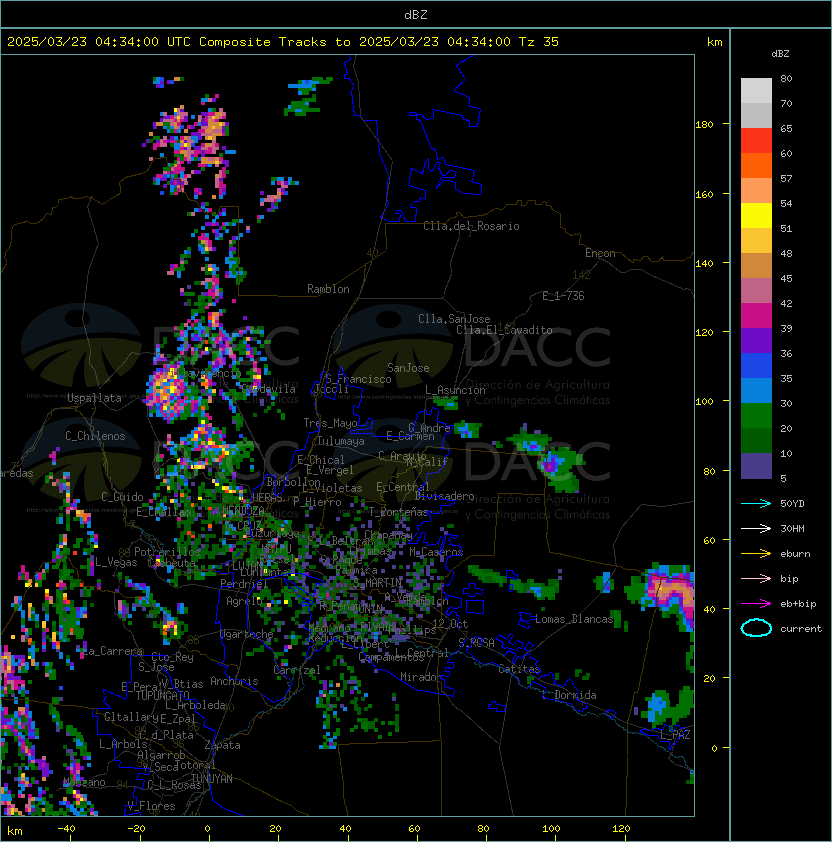Click the '180' tick on vertical axis
Image resolution: width=832 pixels, height=842 pixels.
pyautogui.click(x=704, y=125)
